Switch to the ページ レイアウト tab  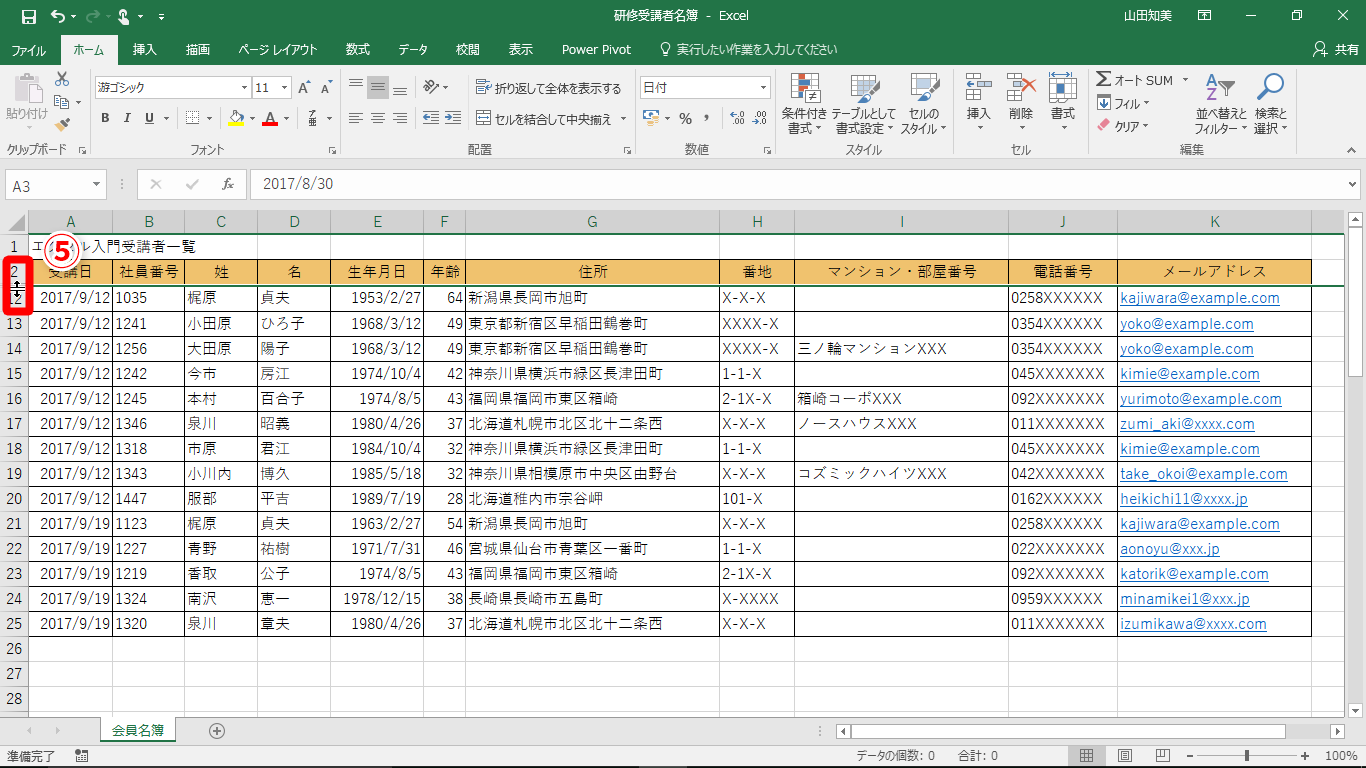(277, 49)
